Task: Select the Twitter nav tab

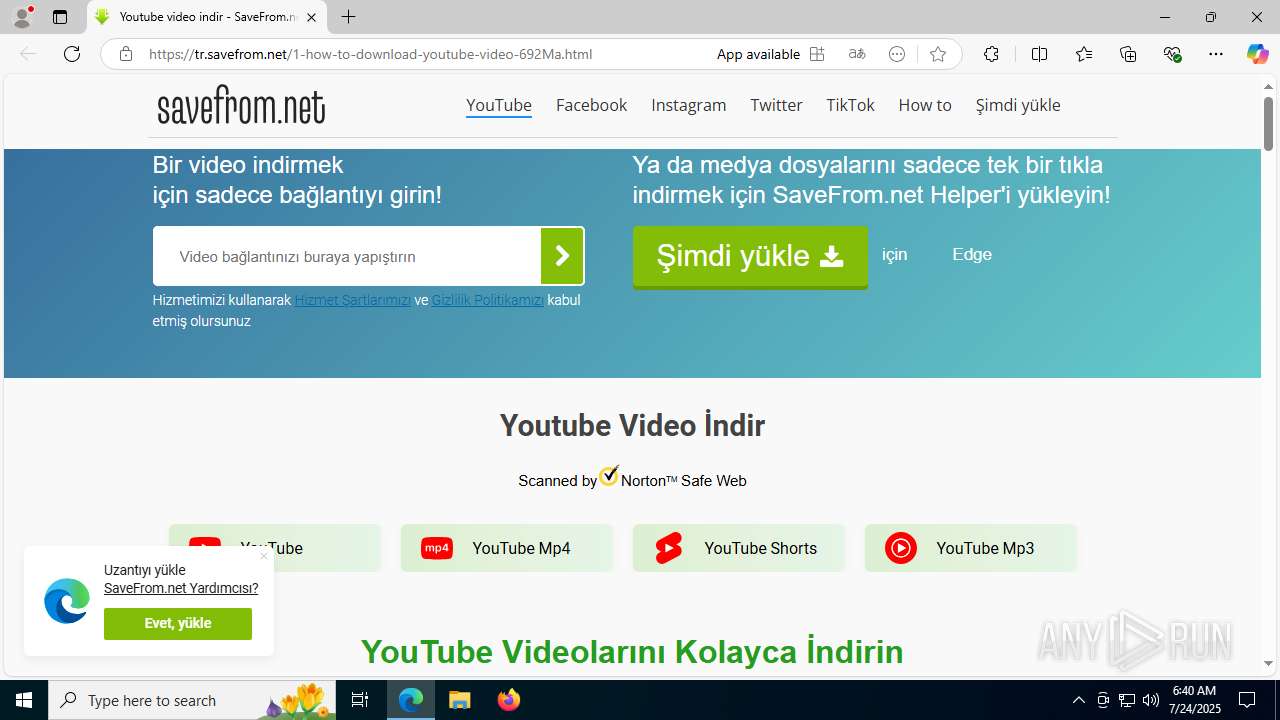Action: click(776, 105)
